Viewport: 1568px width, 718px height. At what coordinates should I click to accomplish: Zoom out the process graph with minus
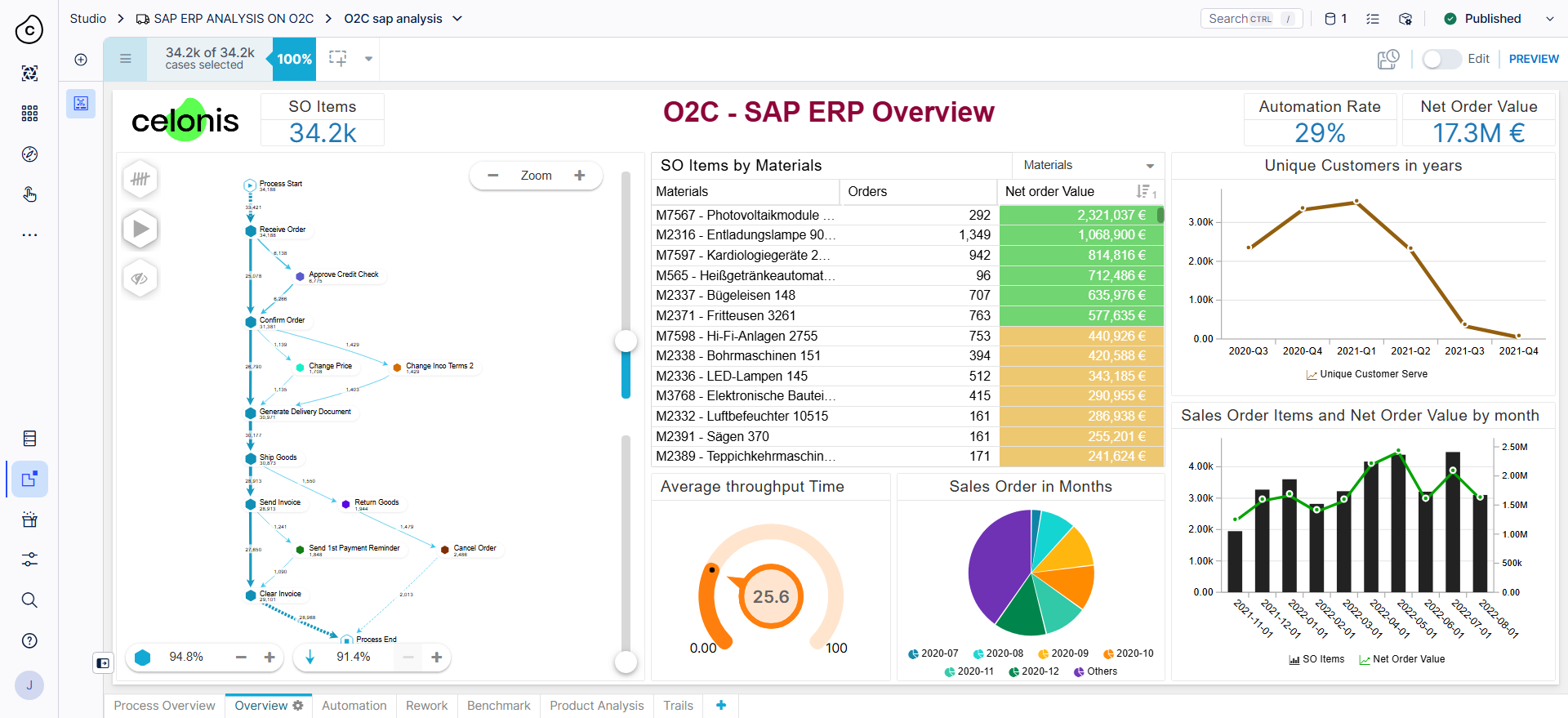click(x=492, y=176)
